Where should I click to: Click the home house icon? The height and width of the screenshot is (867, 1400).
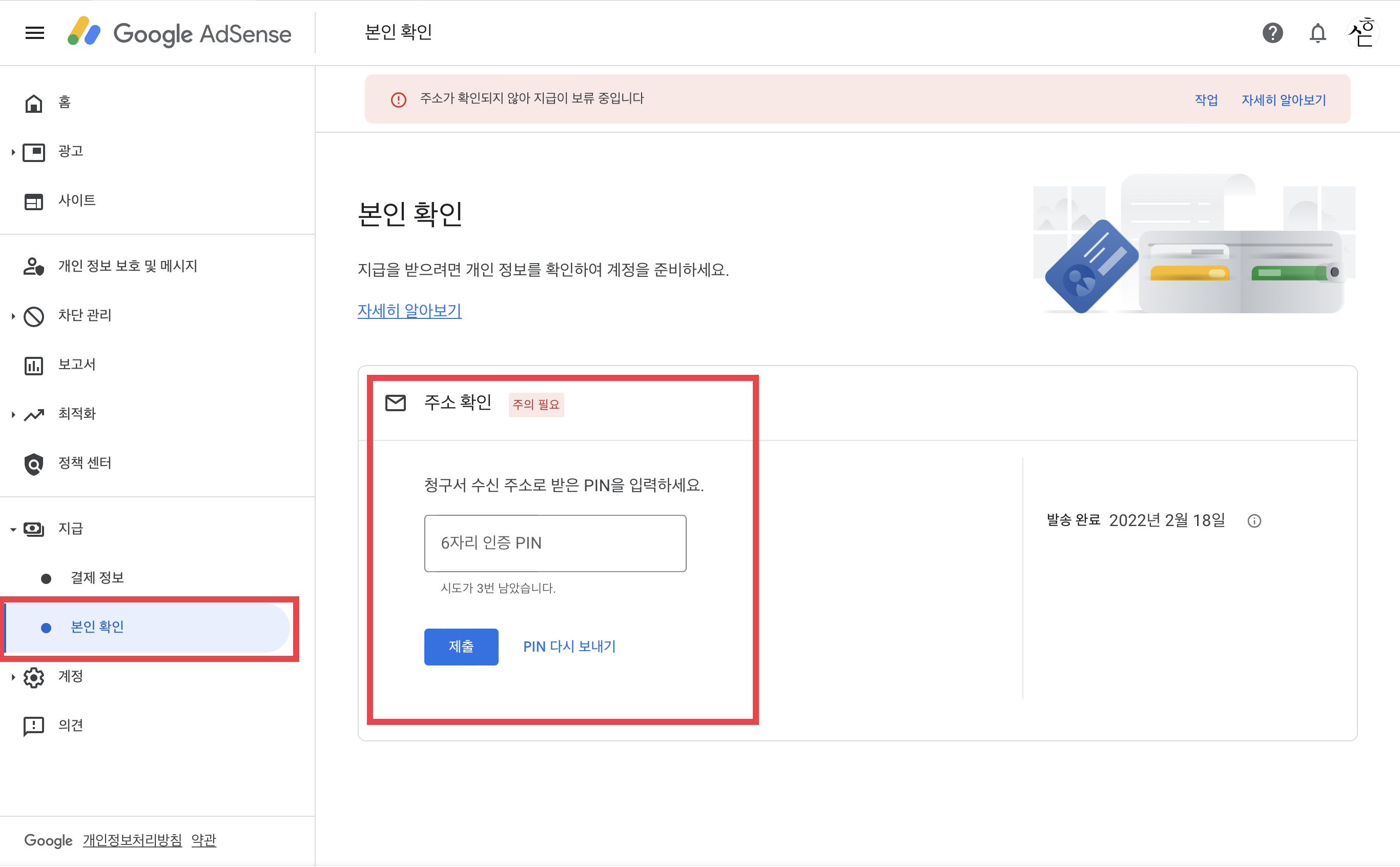coord(34,103)
